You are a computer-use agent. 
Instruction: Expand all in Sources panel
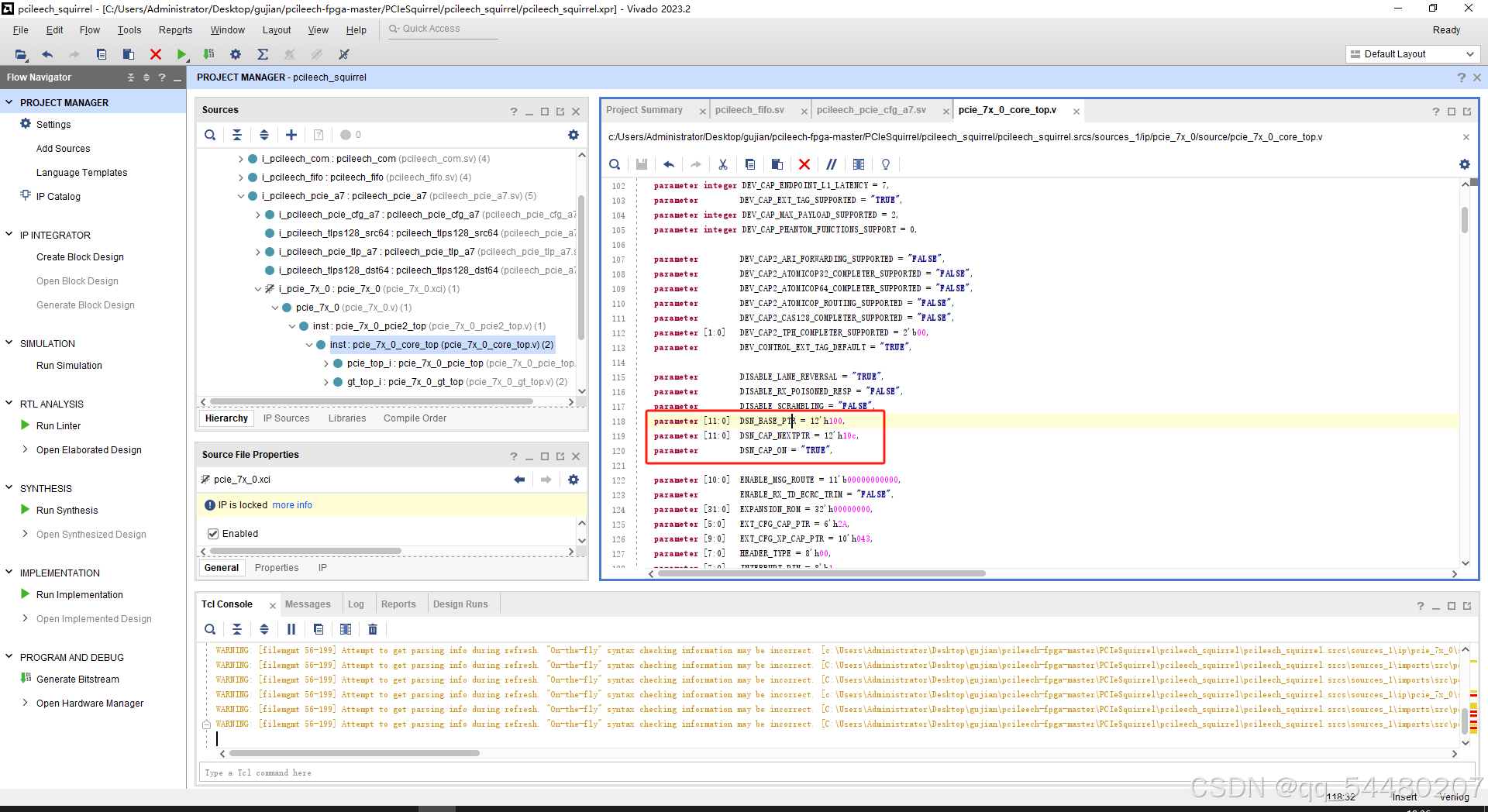[264, 135]
